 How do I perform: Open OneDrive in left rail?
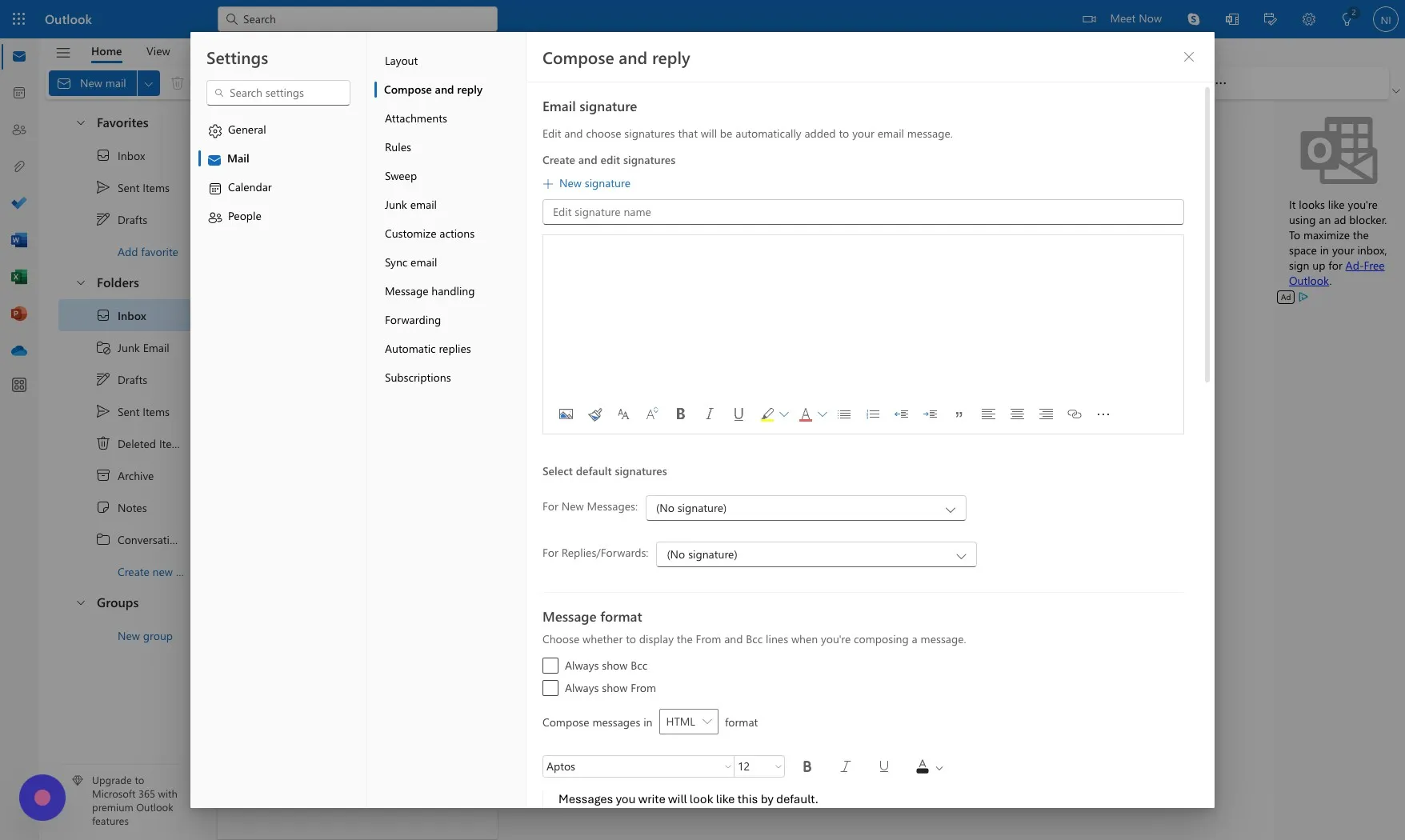click(19, 350)
